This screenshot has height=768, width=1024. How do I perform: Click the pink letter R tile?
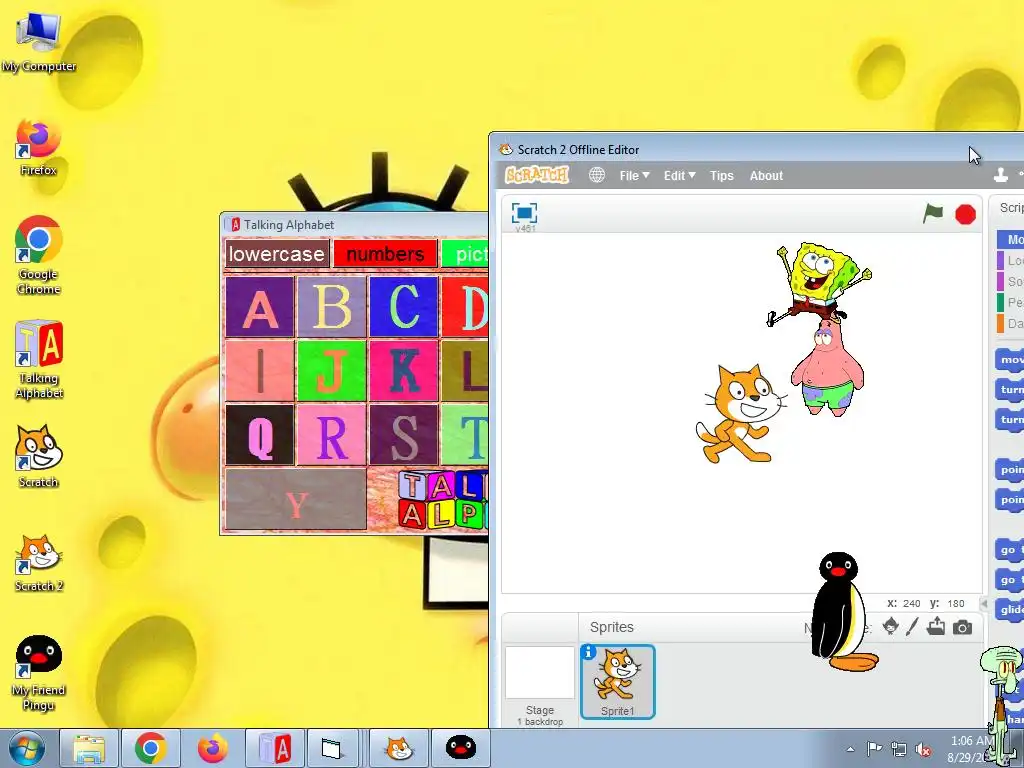pyautogui.click(x=332, y=435)
